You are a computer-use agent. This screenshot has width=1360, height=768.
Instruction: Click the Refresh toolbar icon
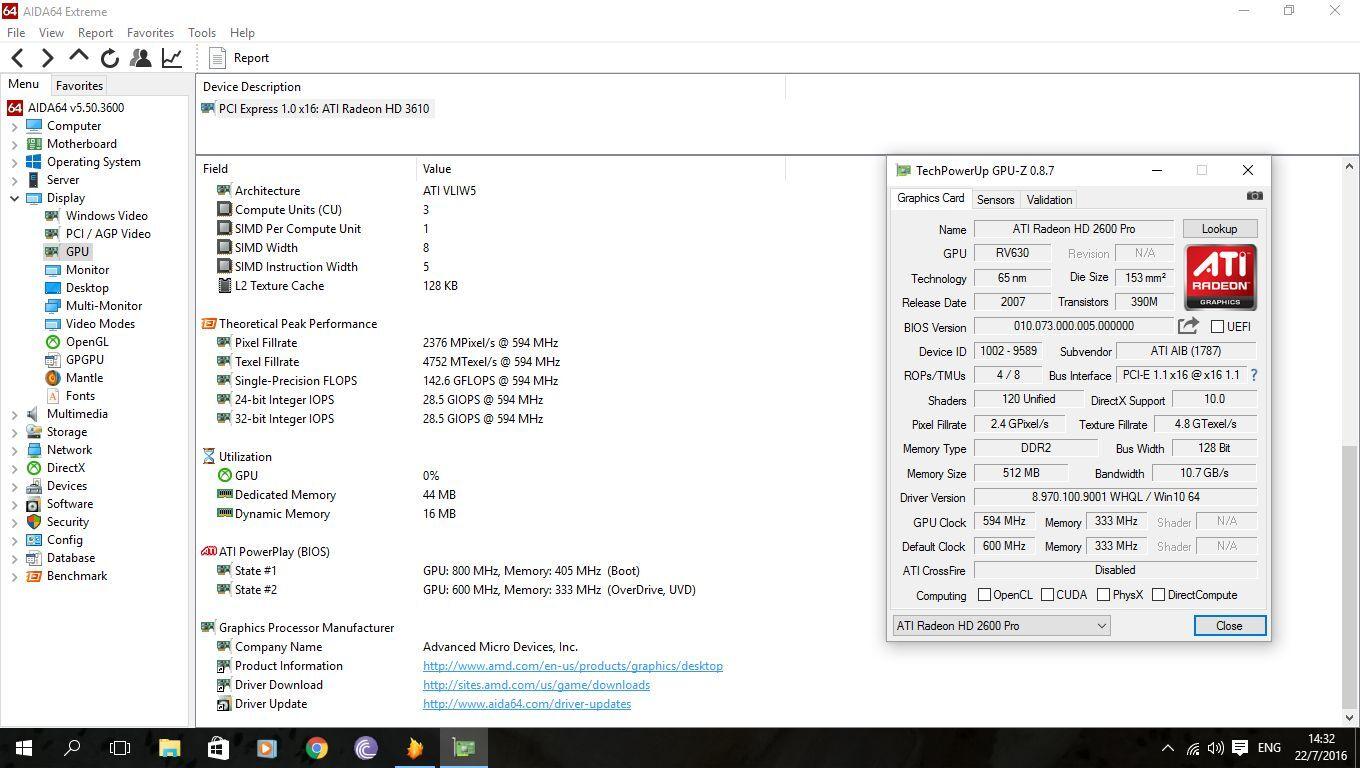point(110,58)
